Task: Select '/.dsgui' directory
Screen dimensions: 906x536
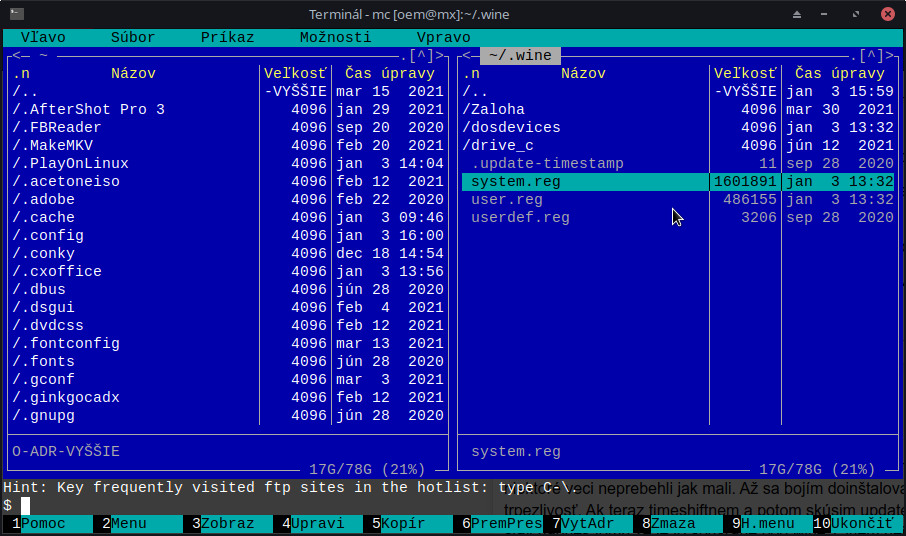Action: pyautogui.click(x=228, y=307)
